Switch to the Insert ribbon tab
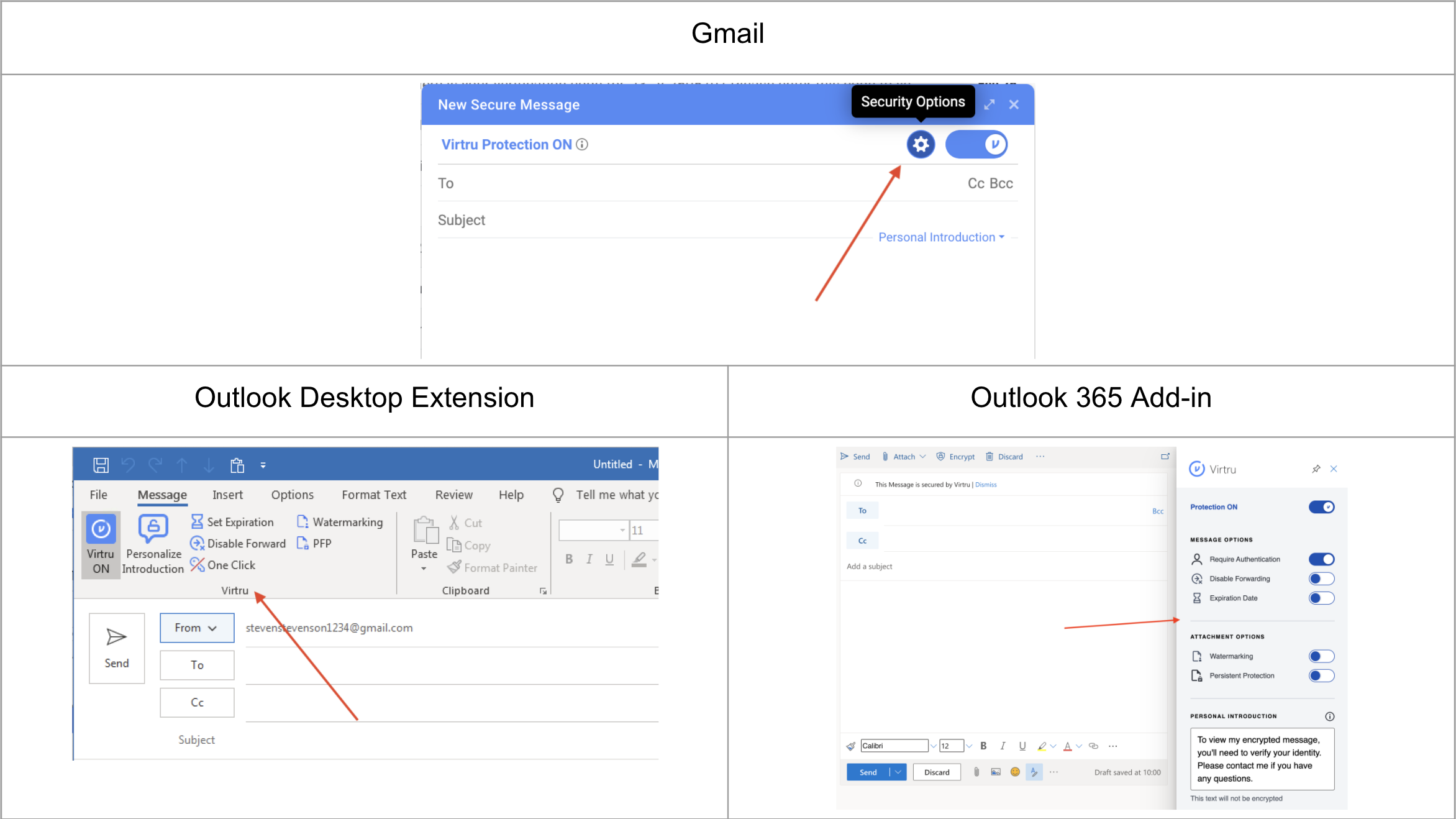The height and width of the screenshot is (819, 1456). (x=227, y=495)
